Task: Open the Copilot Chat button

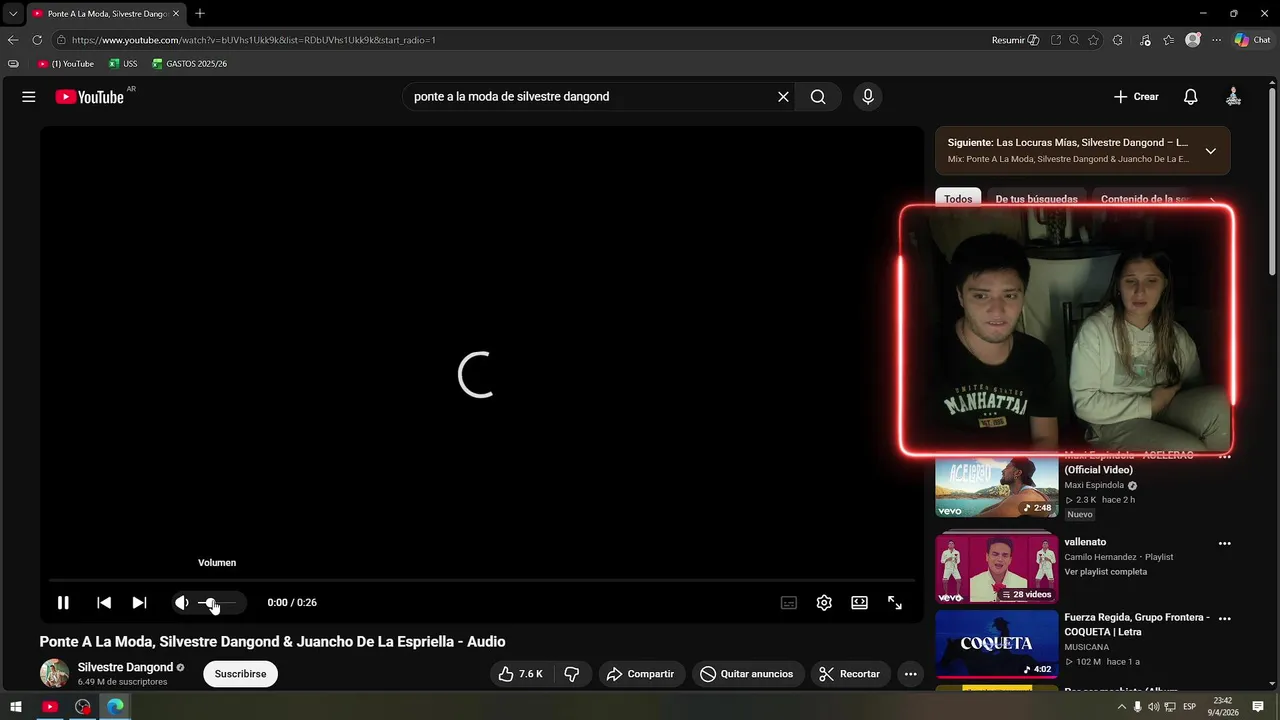Action: [x=1252, y=40]
